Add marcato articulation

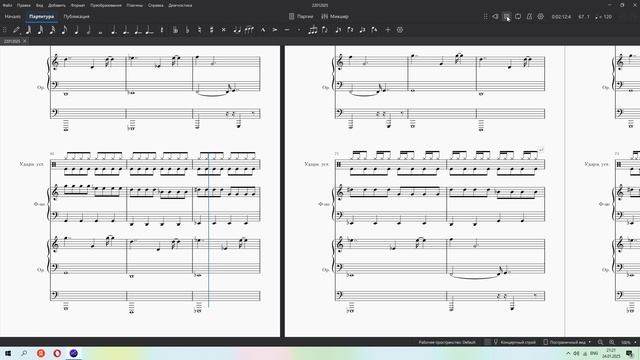tap(263, 30)
